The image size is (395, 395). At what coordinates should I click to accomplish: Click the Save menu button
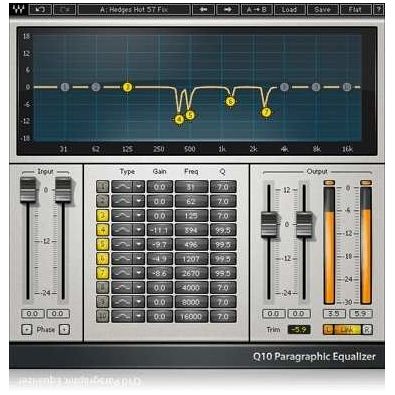tap(322, 10)
